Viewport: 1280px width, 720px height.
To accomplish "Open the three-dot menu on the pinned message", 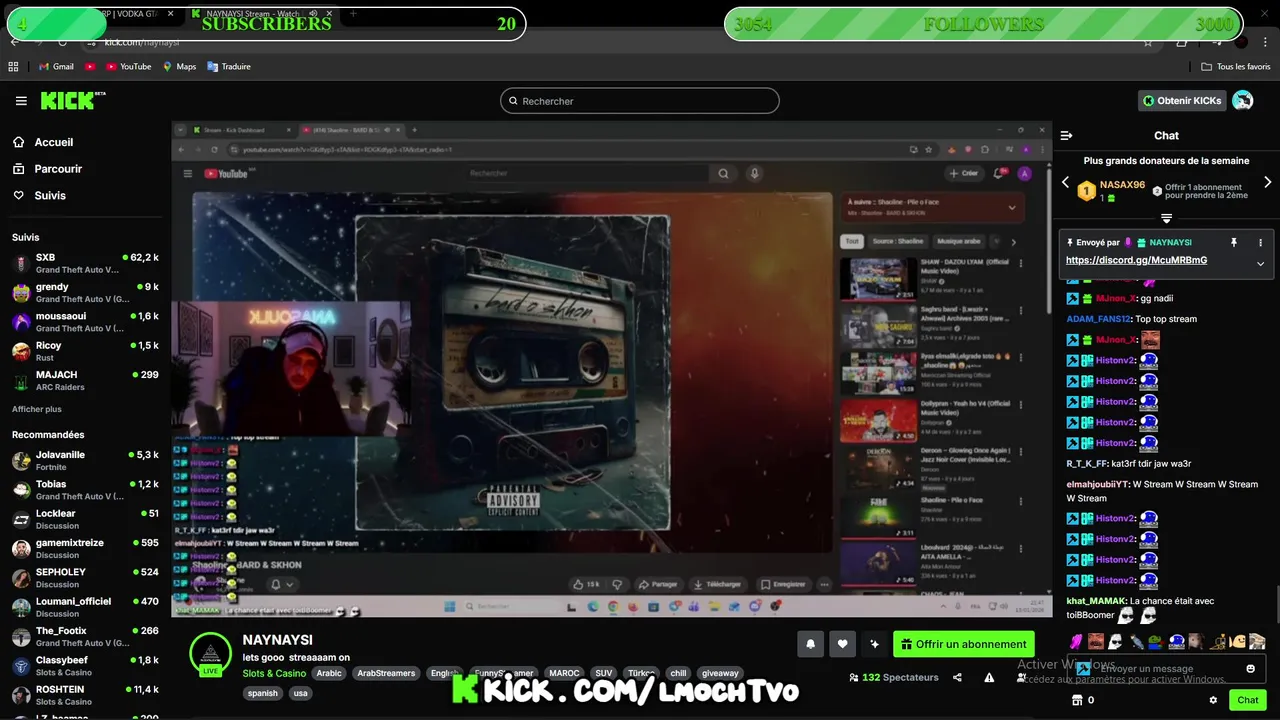I will pos(1260,242).
